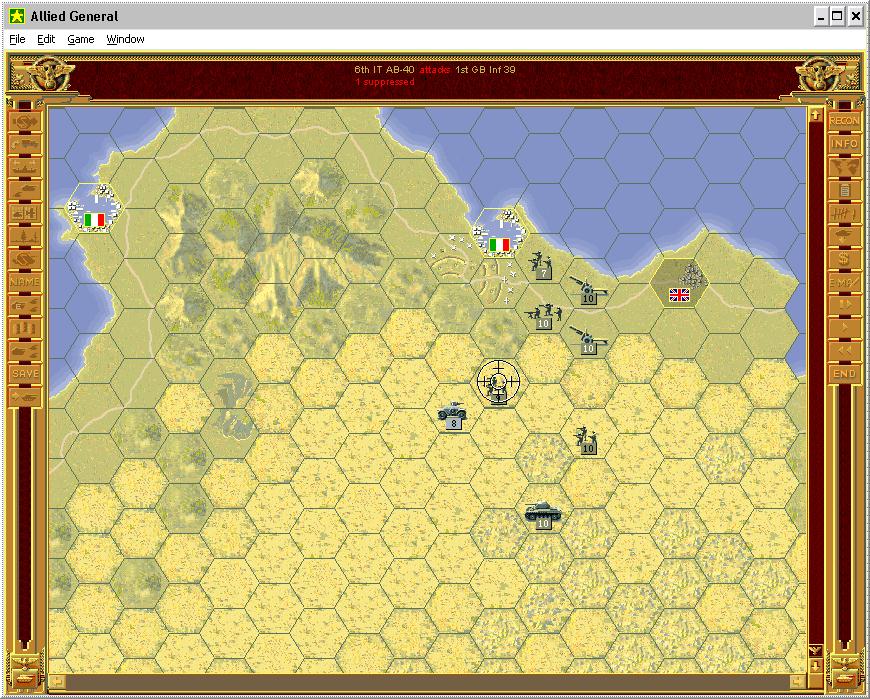This screenshot has height=699, width=870.
Task: Click the tally marks icon
Action: tap(844, 212)
